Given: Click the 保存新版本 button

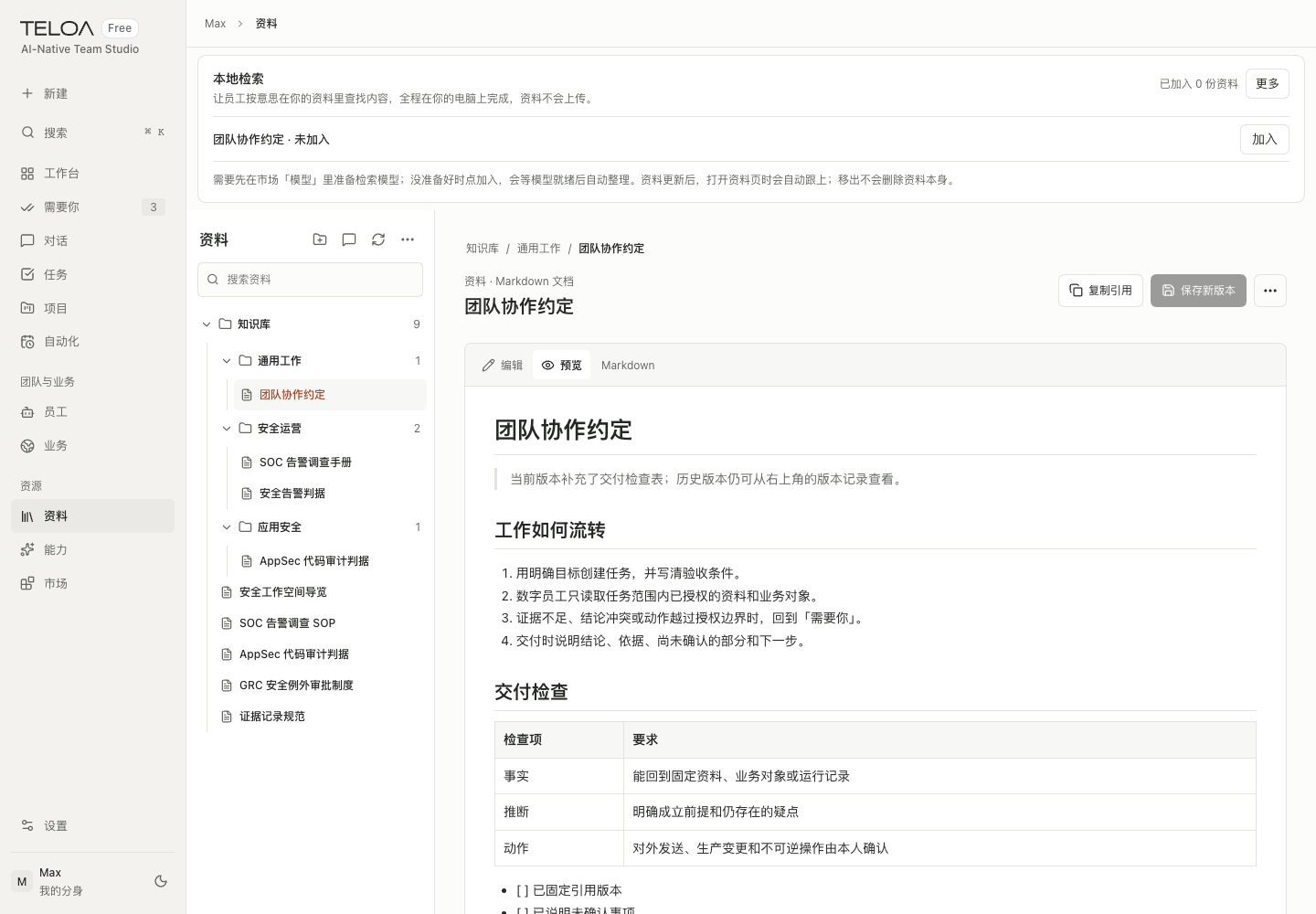Looking at the screenshot, I should [x=1198, y=291].
